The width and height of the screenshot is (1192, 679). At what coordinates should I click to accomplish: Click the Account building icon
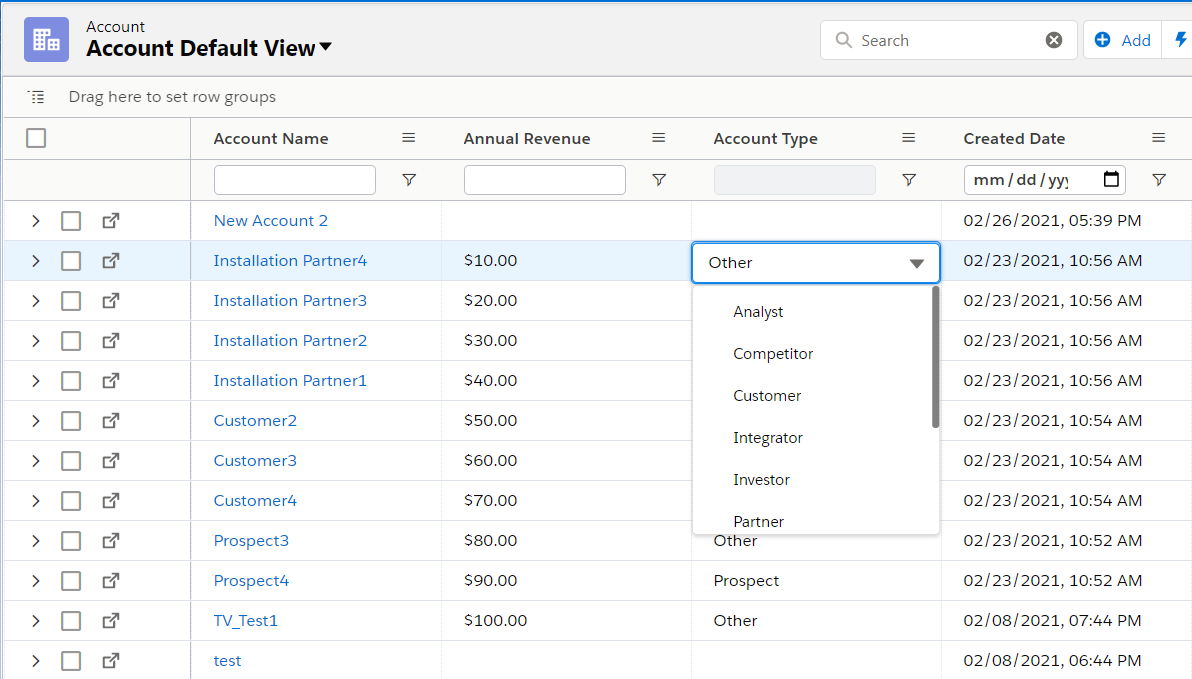click(x=46, y=39)
